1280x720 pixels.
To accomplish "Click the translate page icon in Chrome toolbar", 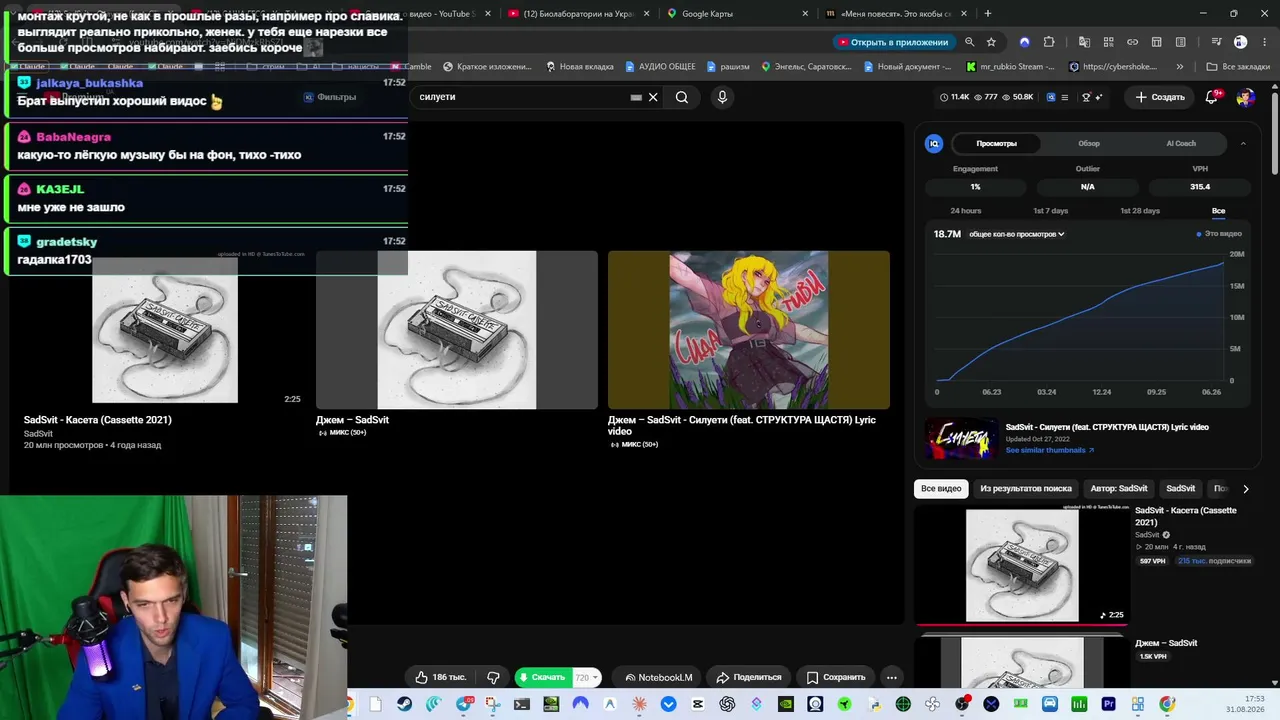I will (x=1084, y=42).
